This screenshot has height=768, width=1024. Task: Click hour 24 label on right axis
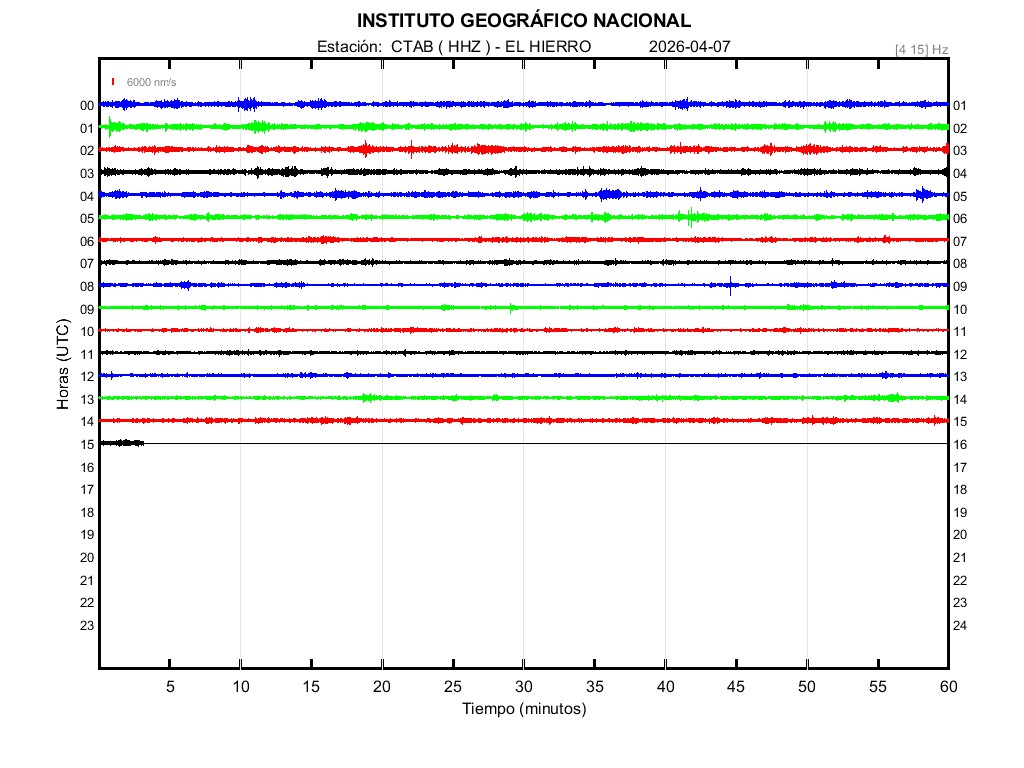[960, 626]
